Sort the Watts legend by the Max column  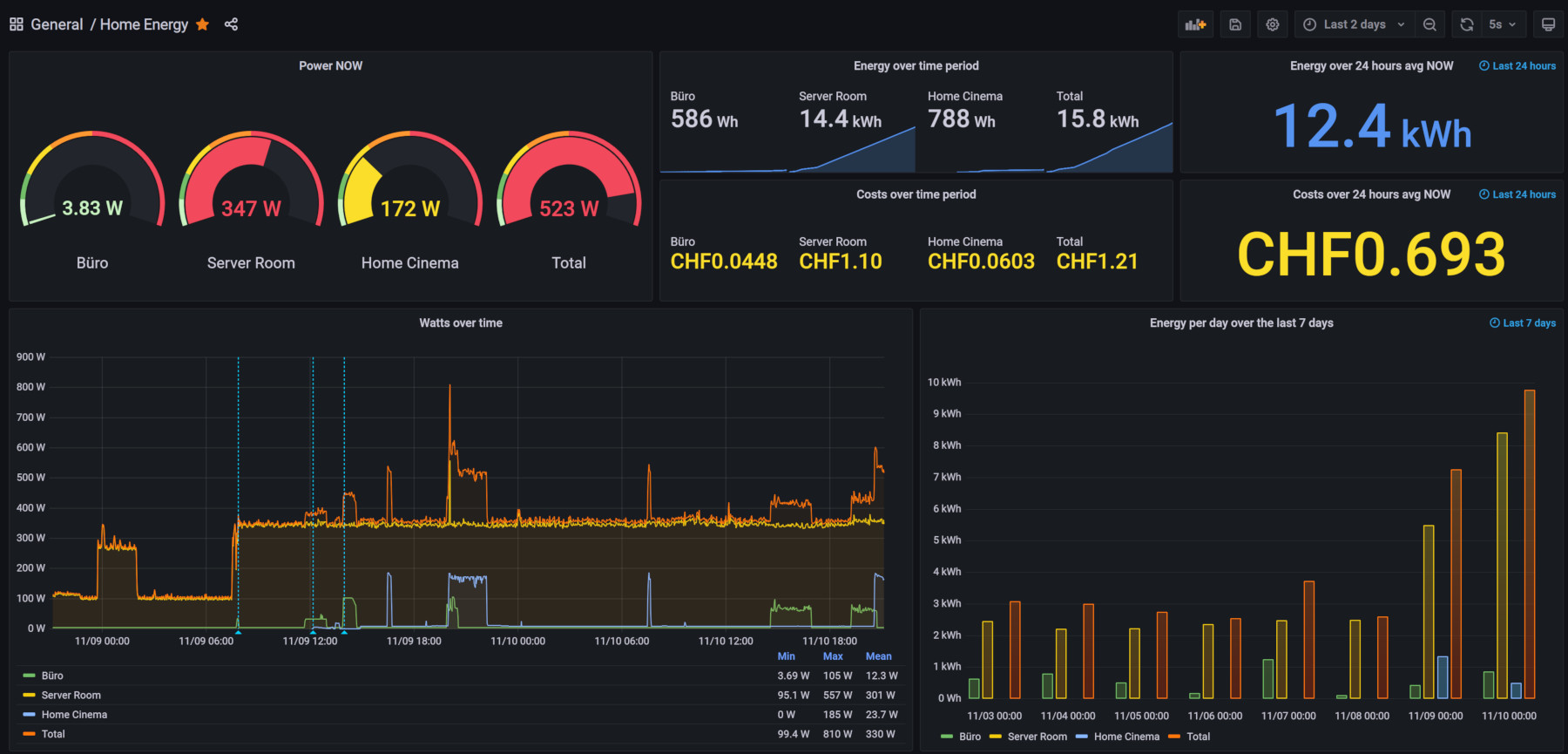coord(833,656)
